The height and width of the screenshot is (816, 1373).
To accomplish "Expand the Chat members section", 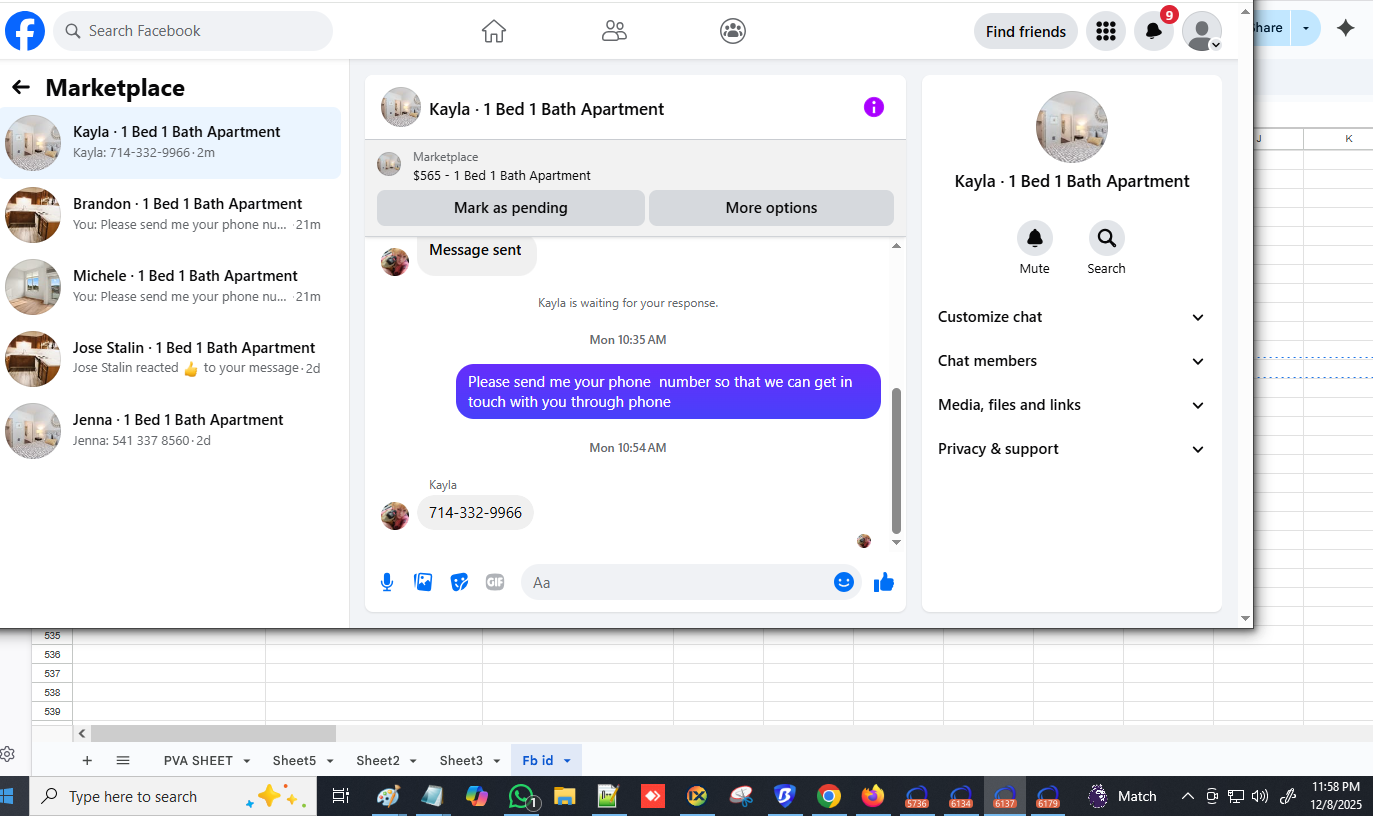I will click(x=1072, y=361).
